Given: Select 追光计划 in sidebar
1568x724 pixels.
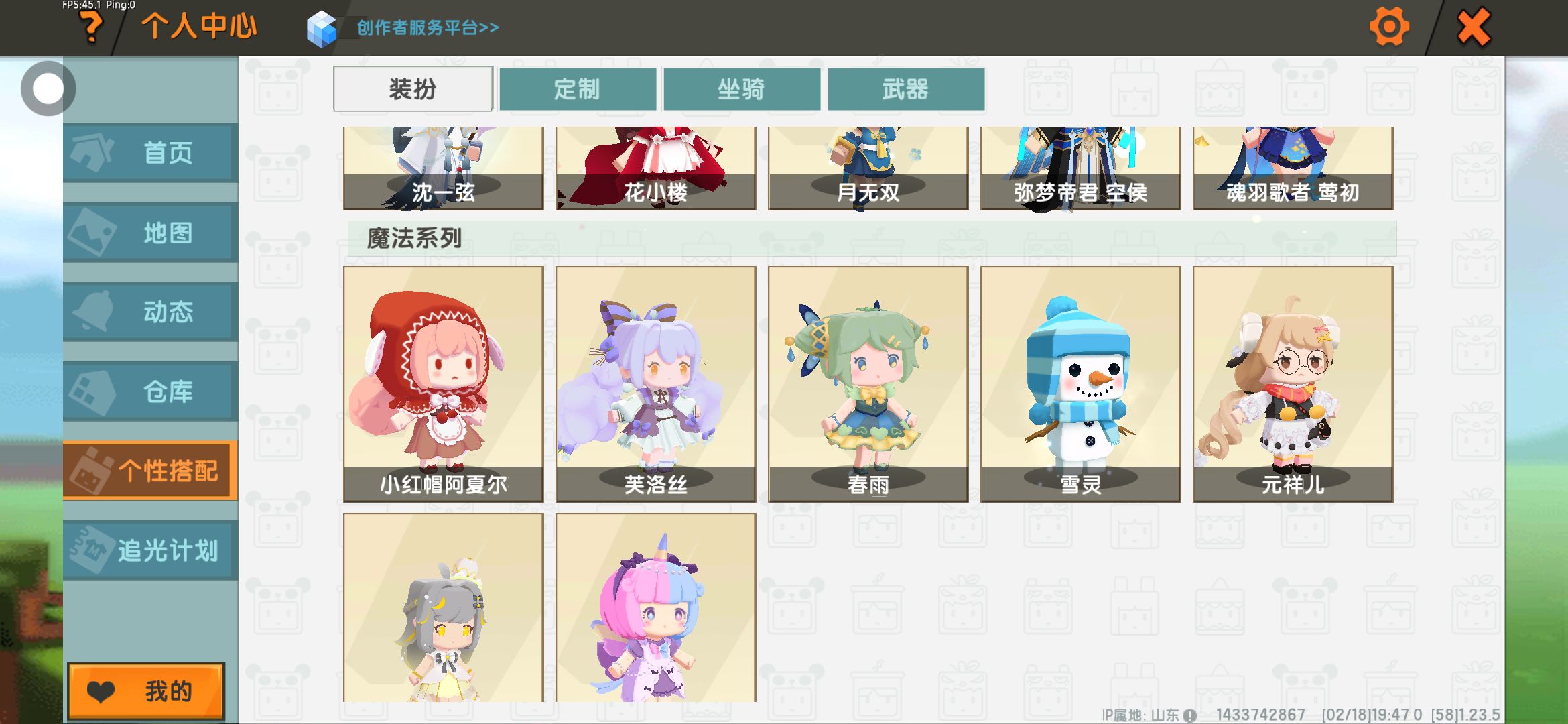Looking at the screenshot, I should [x=151, y=550].
